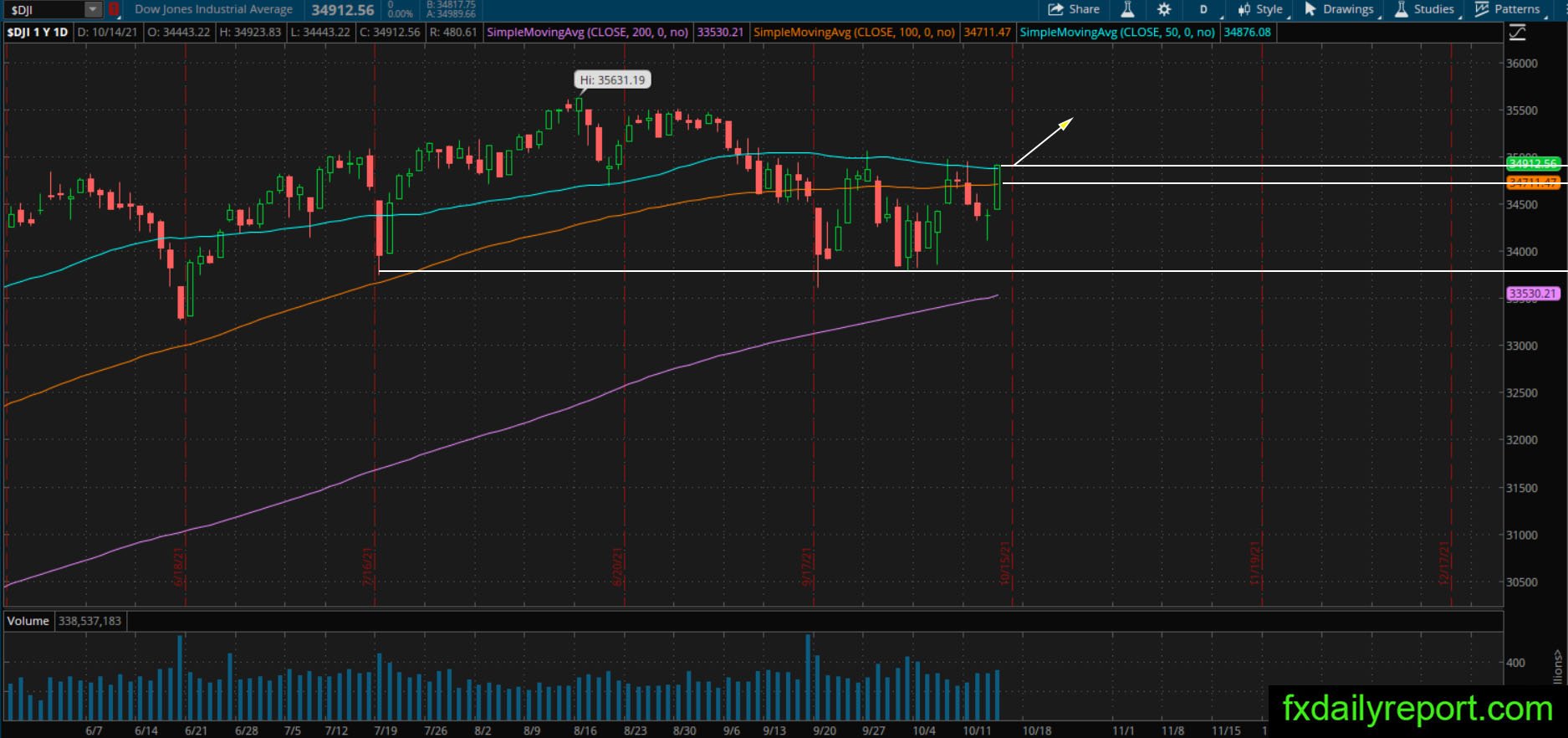Screen dimensions: 1568x738
Task: Open the $DJI symbol dropdown arrow
Action: (93, 10)
